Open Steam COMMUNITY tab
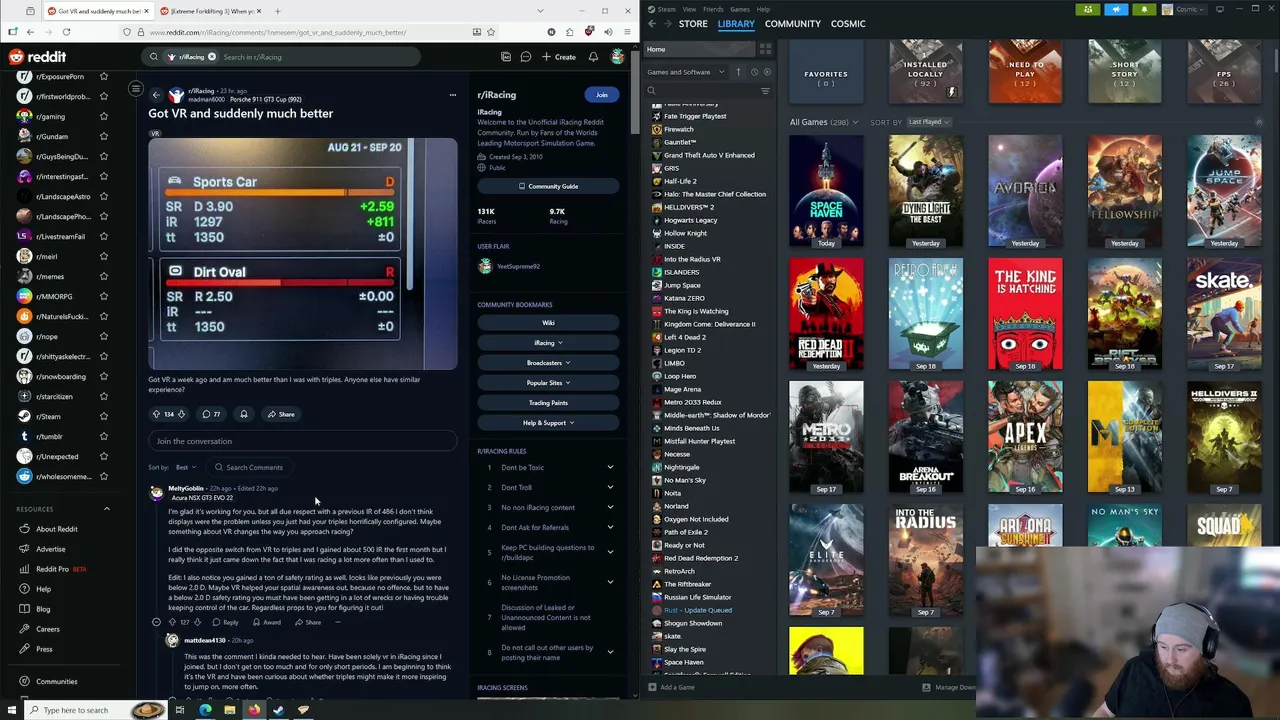The height and width of the screenshot is (720, 1280). [x=793, y=24]
